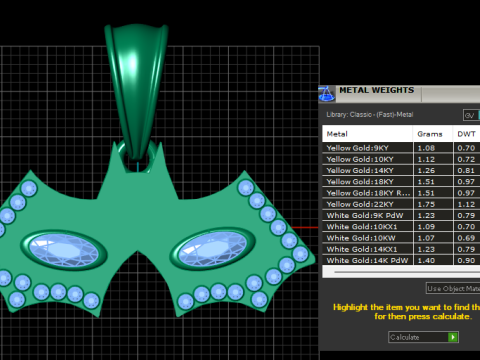Click the green arrow on Calculate
480x360 pixels.
pos(453,337)
